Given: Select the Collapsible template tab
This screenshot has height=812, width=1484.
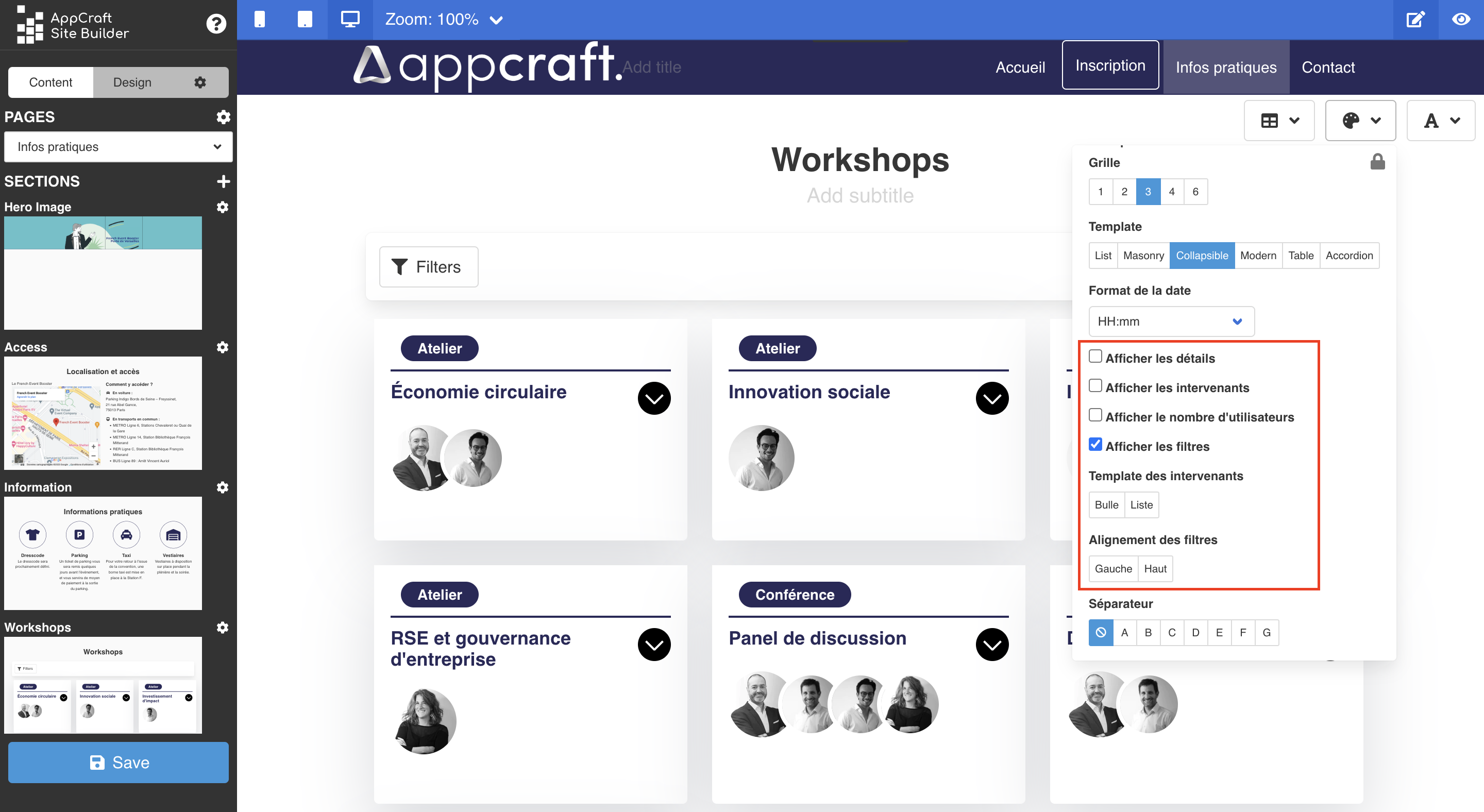Looking at the screenshot, I should 1201,256.
